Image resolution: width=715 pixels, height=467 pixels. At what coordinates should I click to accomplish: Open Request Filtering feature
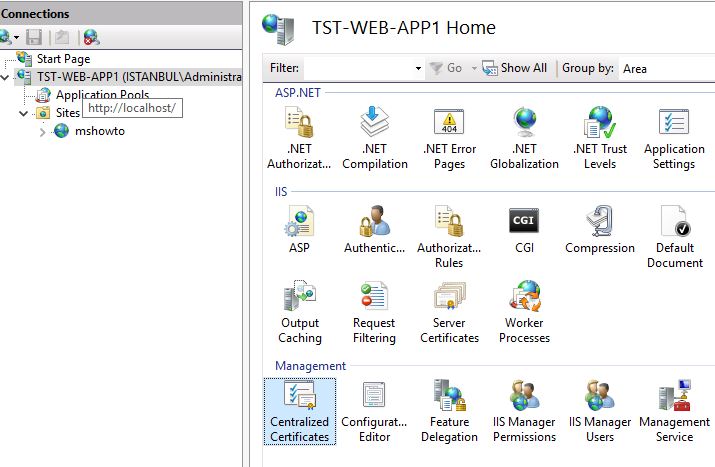pos(374,312)
